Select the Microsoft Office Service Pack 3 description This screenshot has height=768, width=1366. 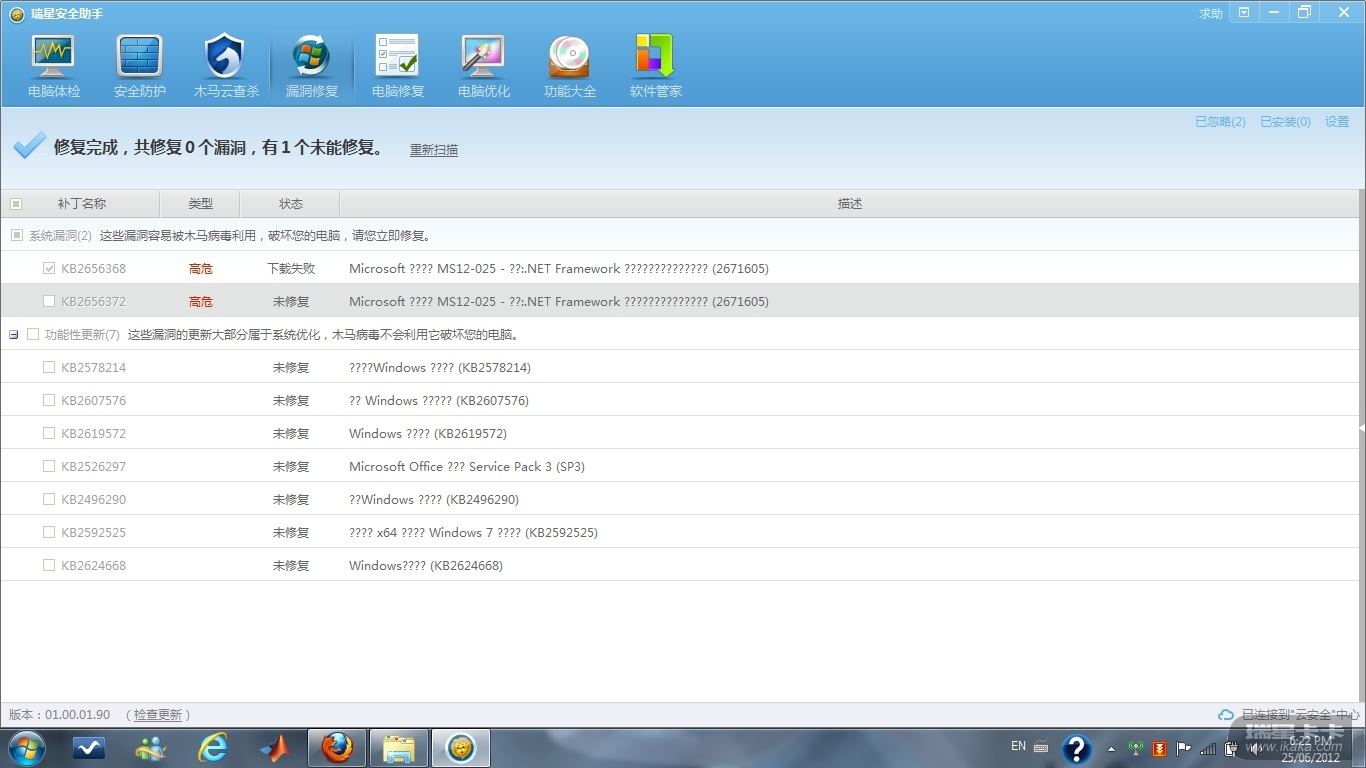tap(467, 466)
